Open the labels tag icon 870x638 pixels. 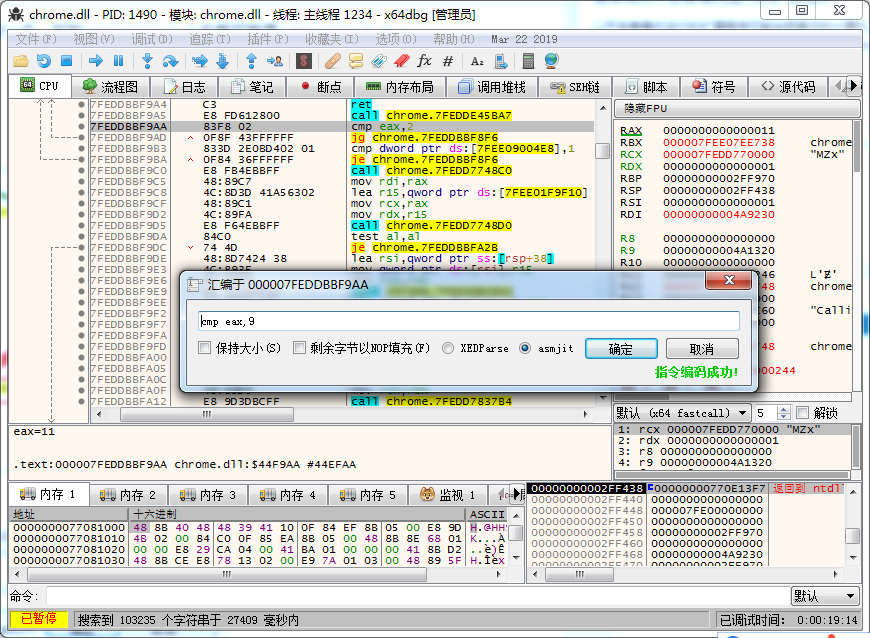point(379,61)
